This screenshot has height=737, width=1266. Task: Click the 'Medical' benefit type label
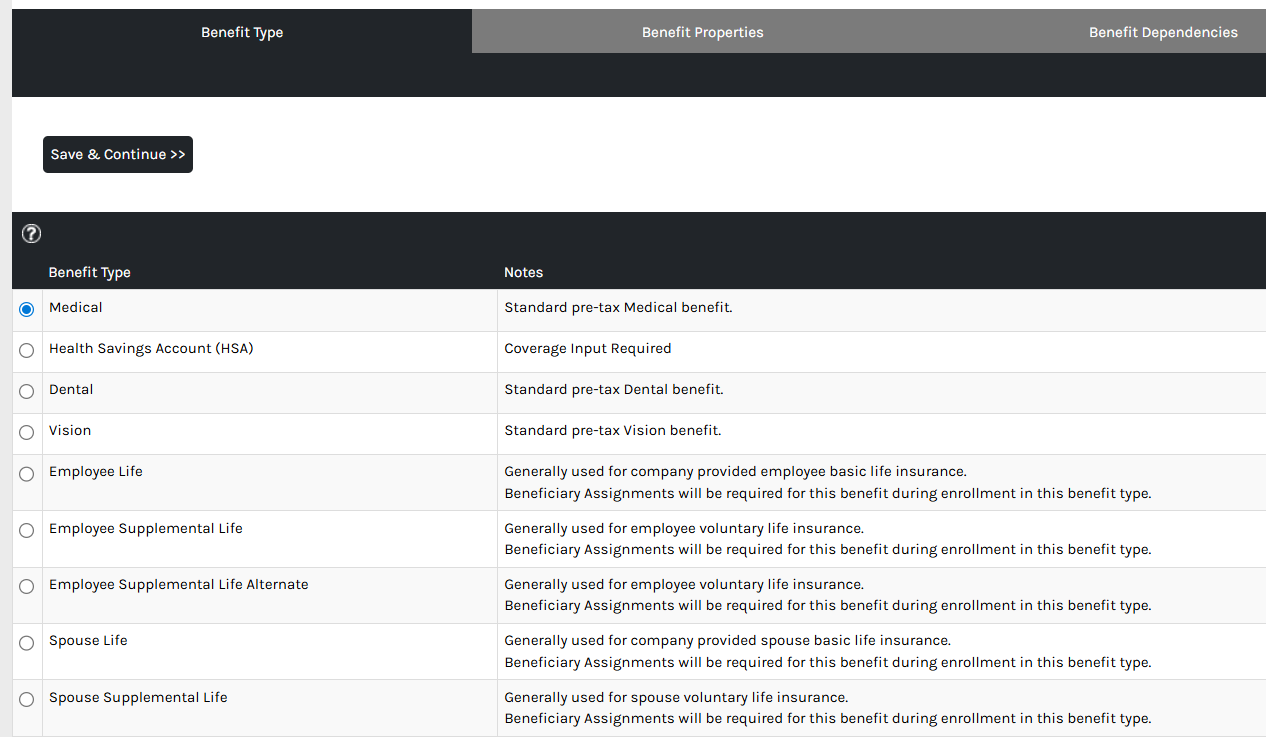click(x=76, y=307)
